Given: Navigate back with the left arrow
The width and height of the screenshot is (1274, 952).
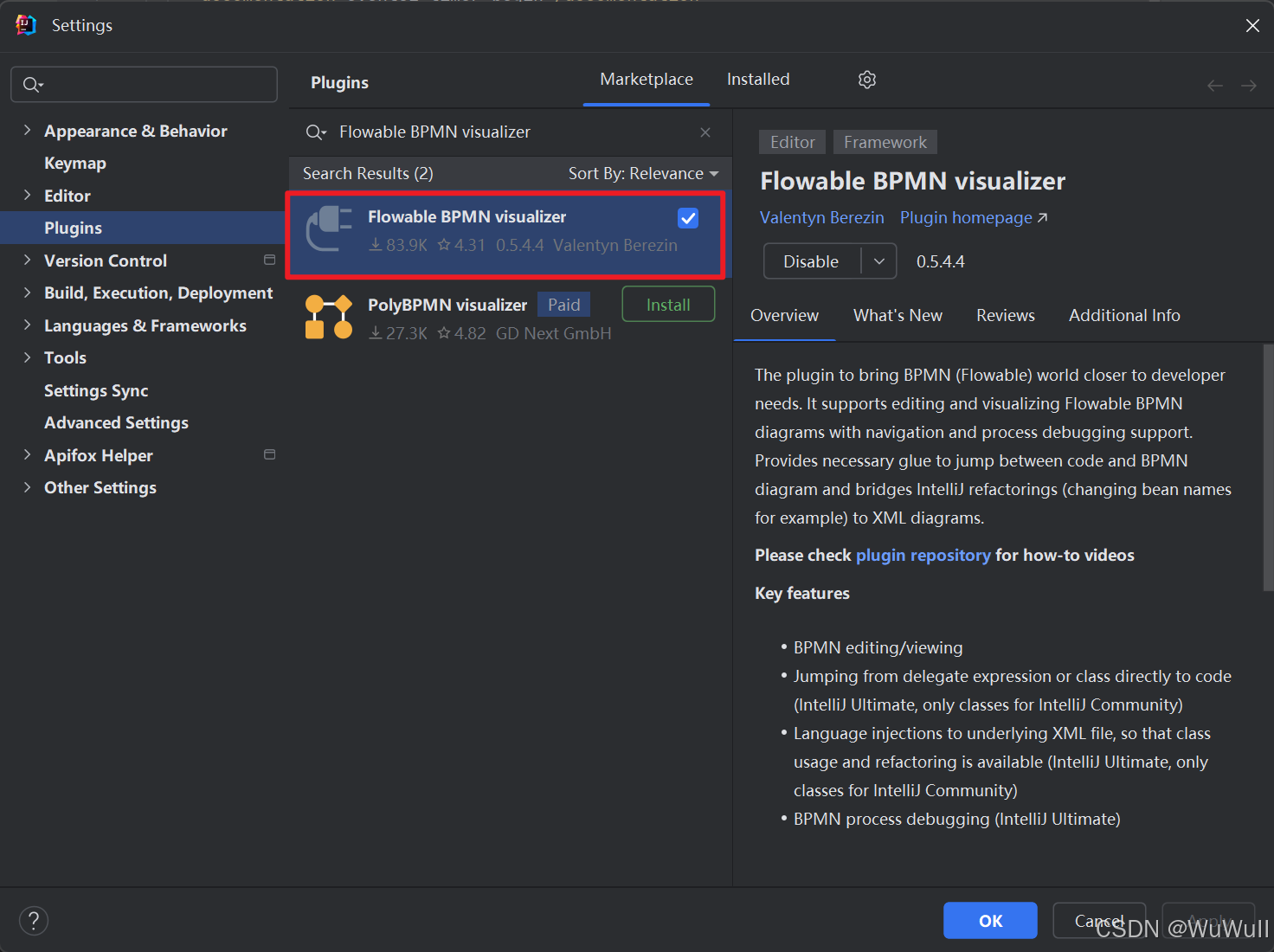Looking at the screenshot, I should [x=1215, y=86].
